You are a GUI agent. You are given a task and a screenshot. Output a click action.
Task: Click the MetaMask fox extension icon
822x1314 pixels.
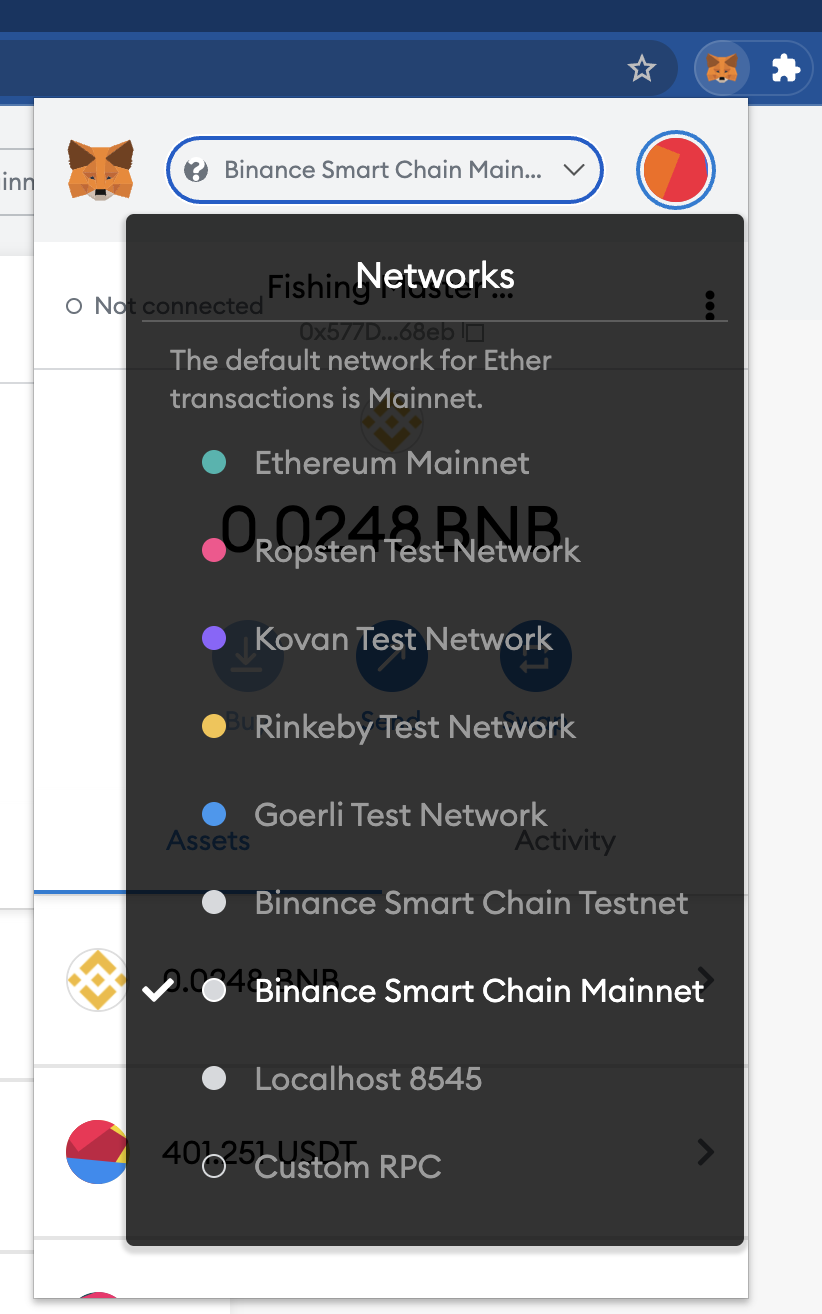coord(722,69)
